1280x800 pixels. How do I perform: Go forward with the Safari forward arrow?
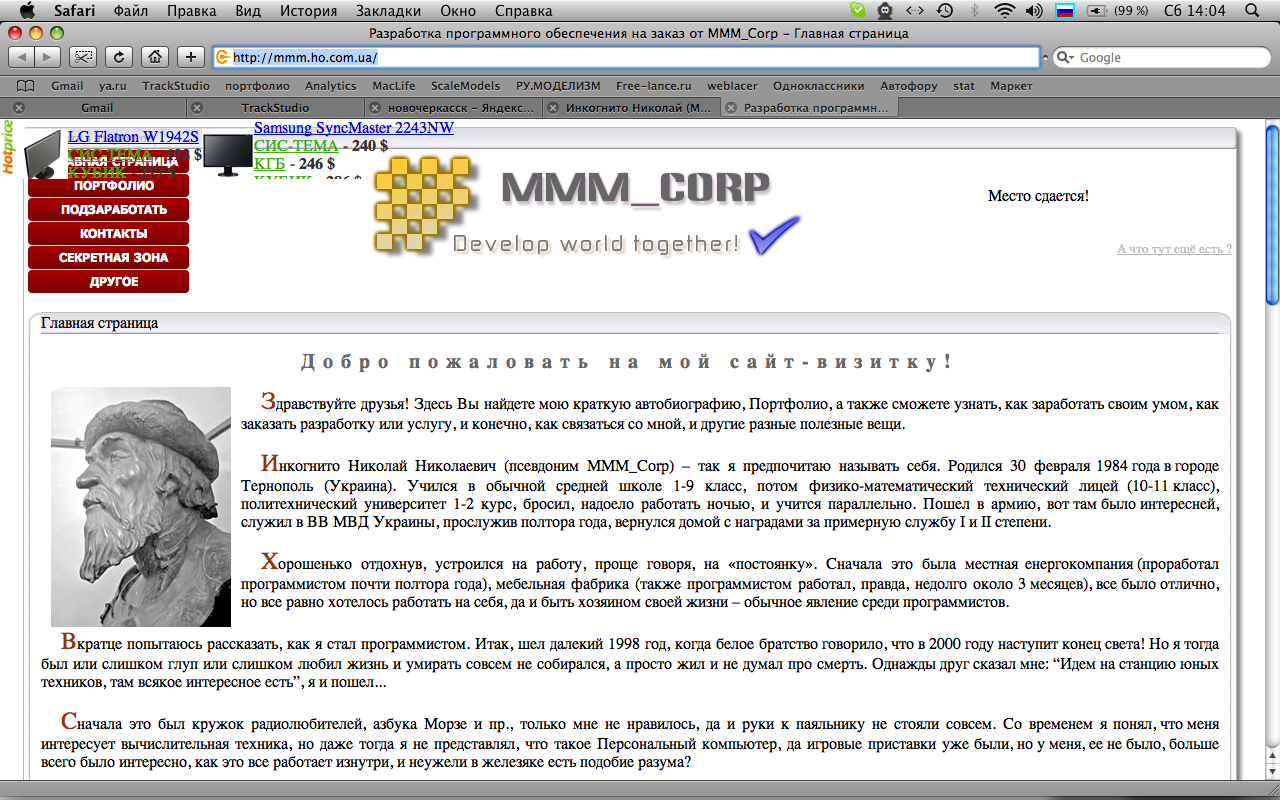pos(48,57)
